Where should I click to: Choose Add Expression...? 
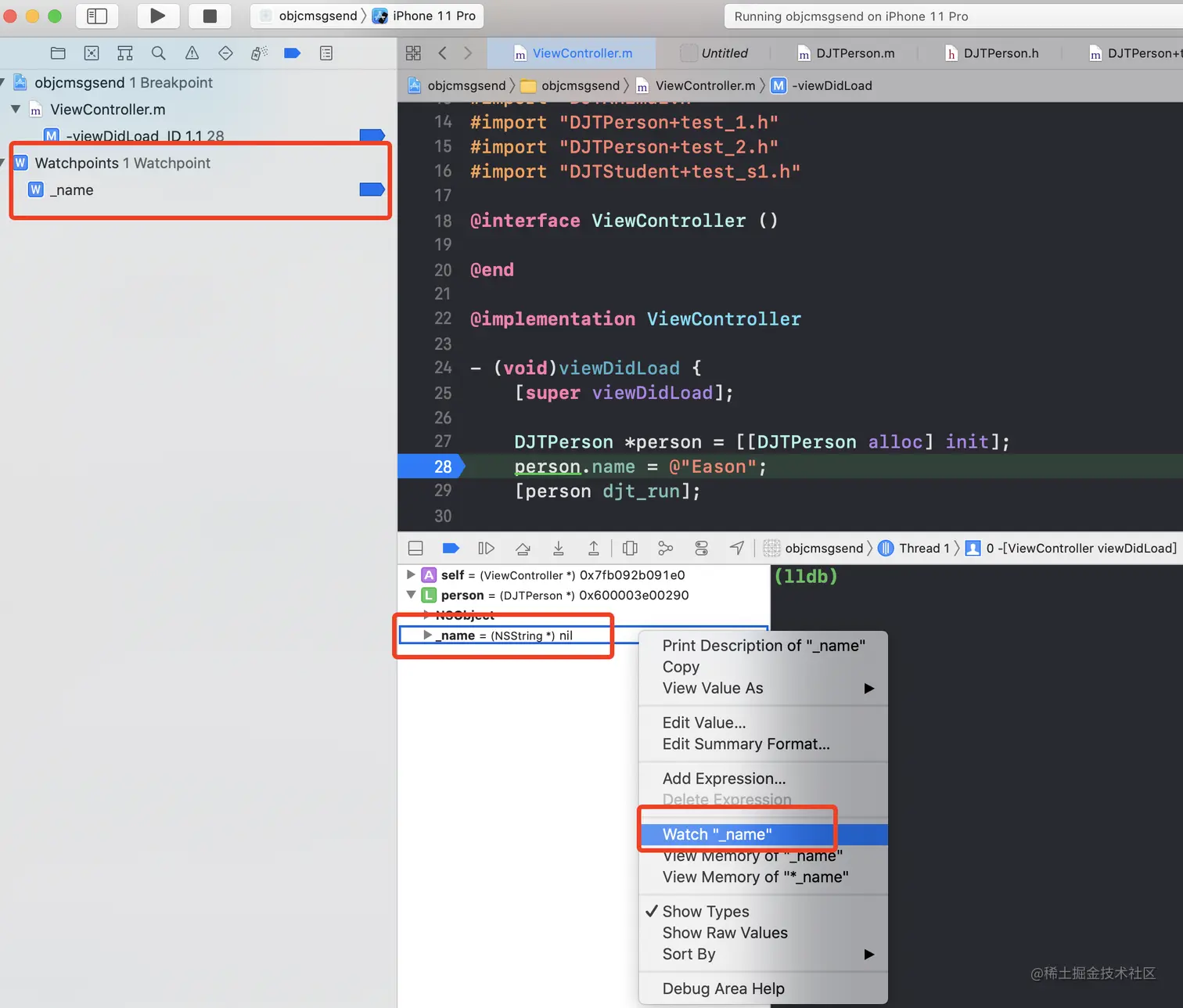764,778
